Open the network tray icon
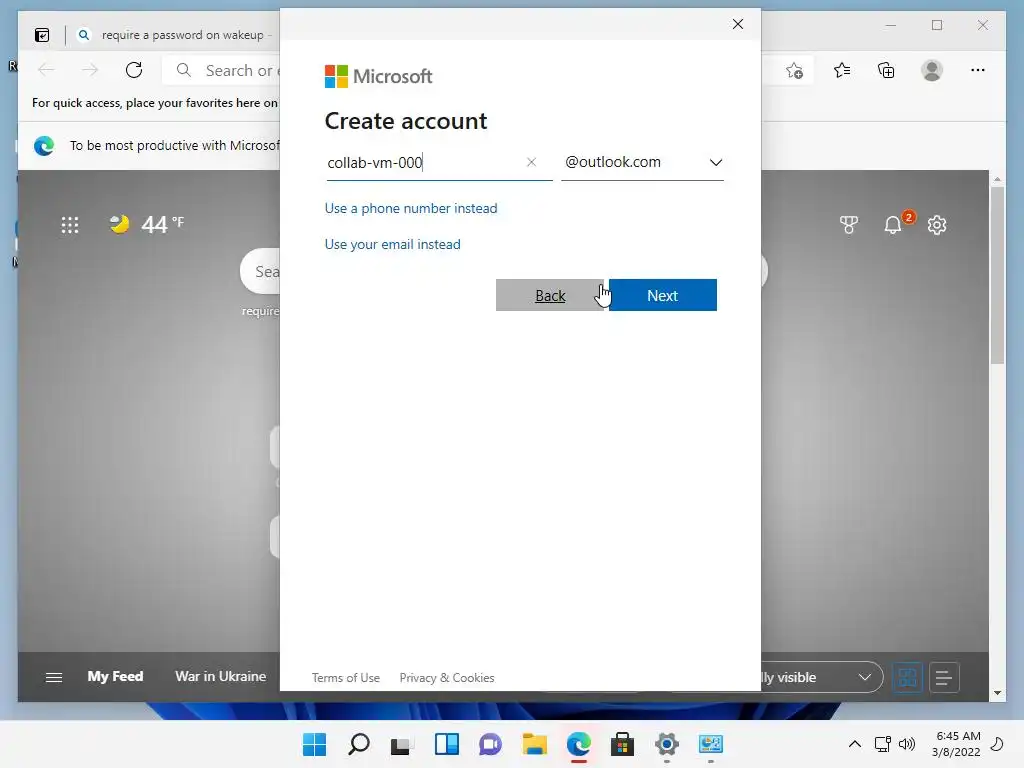The width and height of the screenshot is (1024, 768). click(x=883, y=744)
